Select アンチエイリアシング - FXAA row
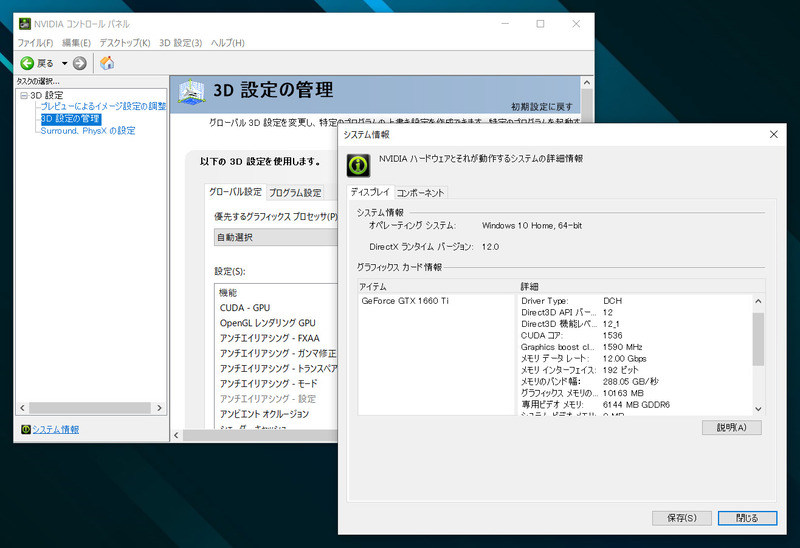This screenshot has height=548, width=800. click(x=276, y=338)
